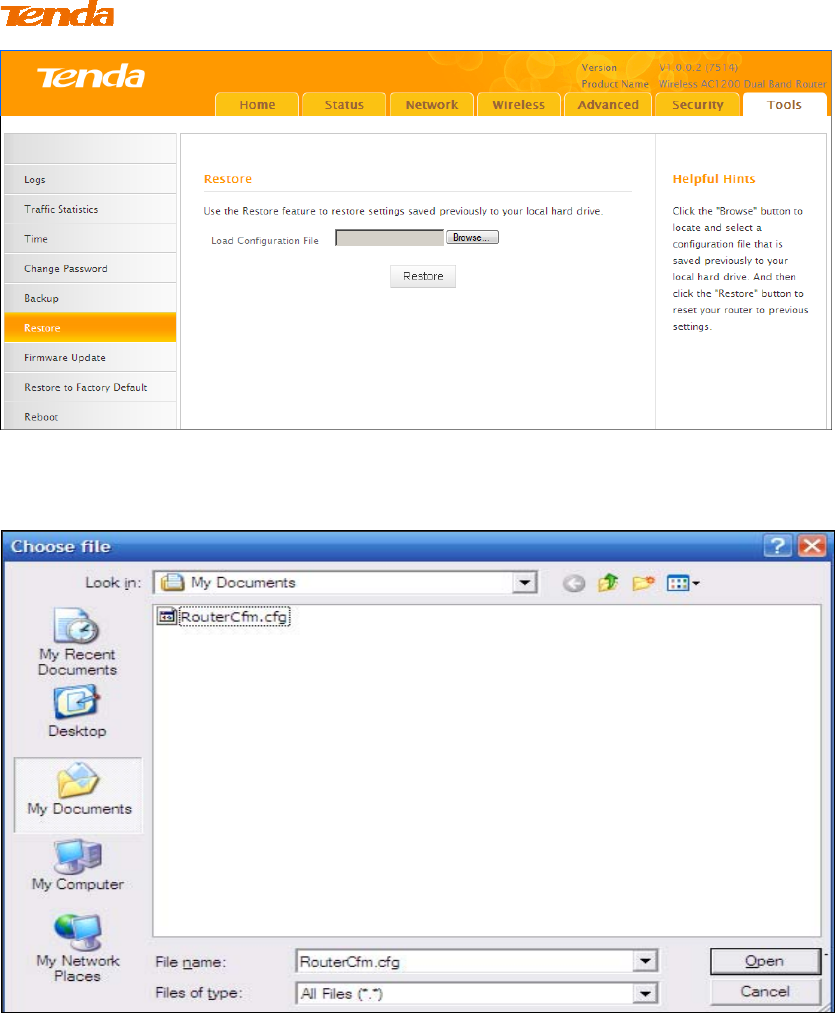Open the Security tab
Viewport: 835px width, 1013px height.
click(x=697, y=105)
